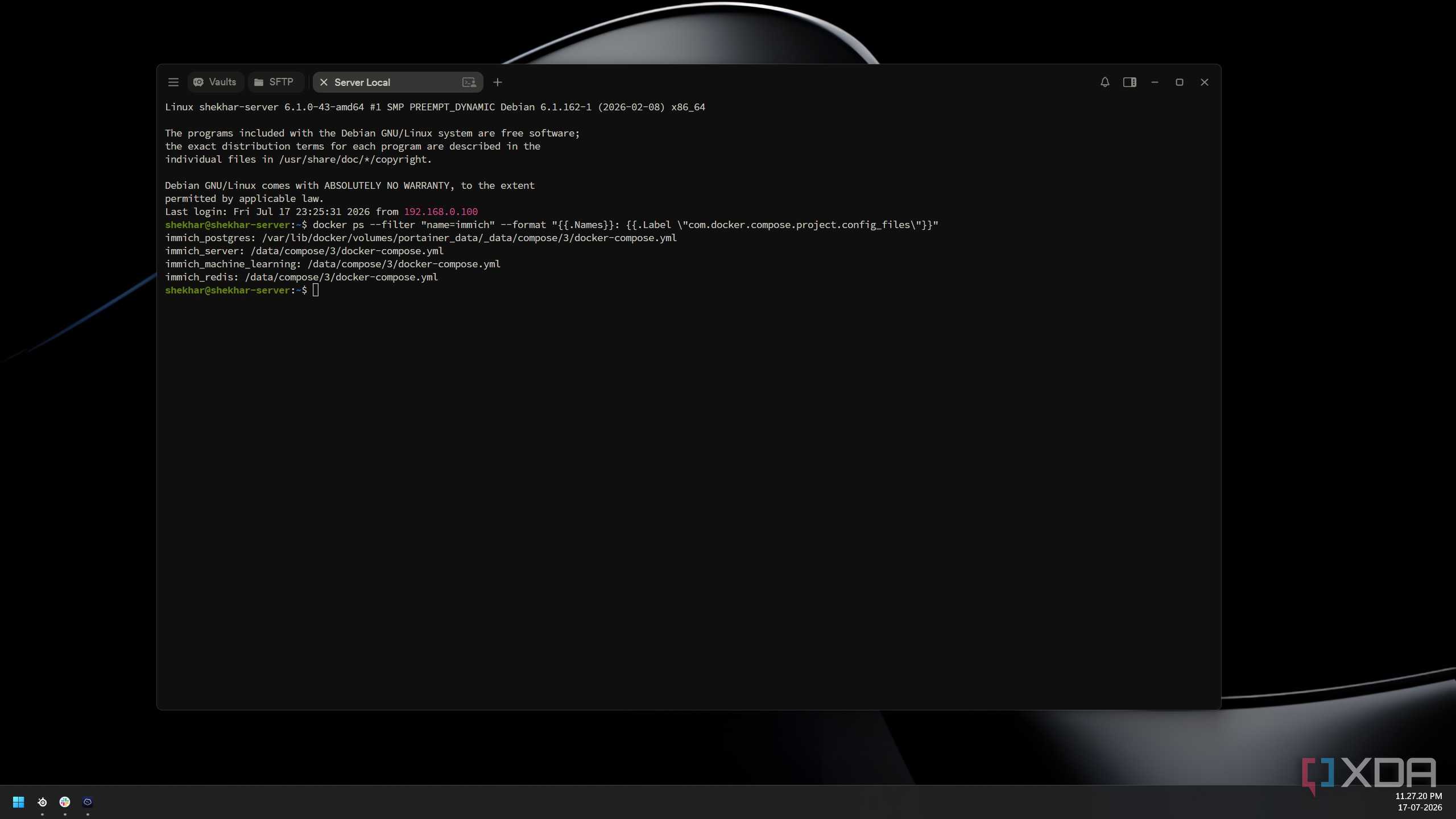
Task: Click the docker ps command text
Action: tap(626, 225)
